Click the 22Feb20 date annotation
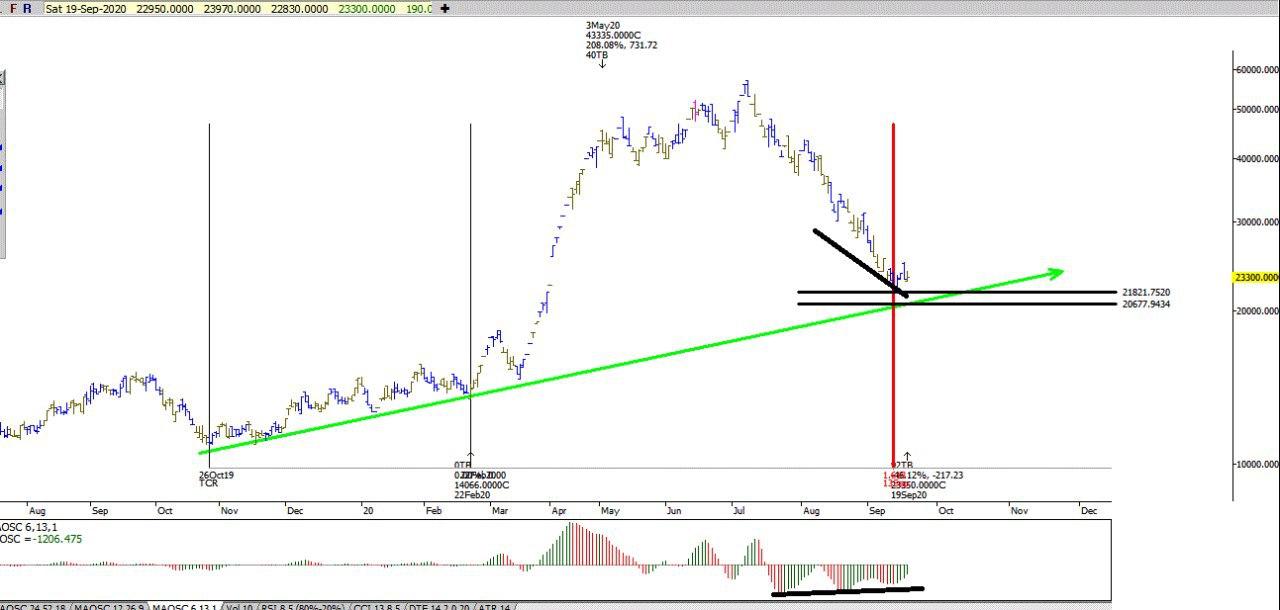The image size is (1280, 610). pyautogui.click(x=472, y=495)
